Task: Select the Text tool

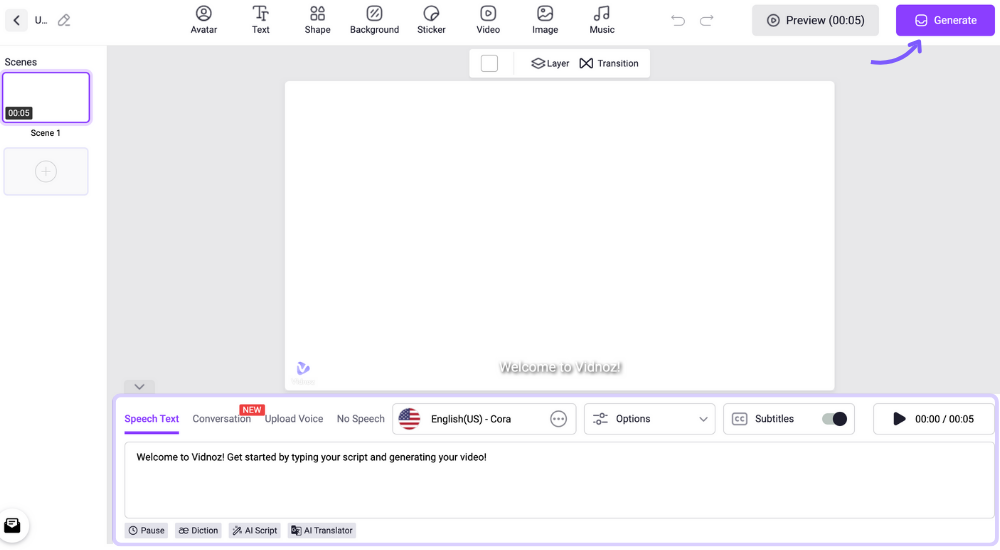Action: [x=260, y=20]
